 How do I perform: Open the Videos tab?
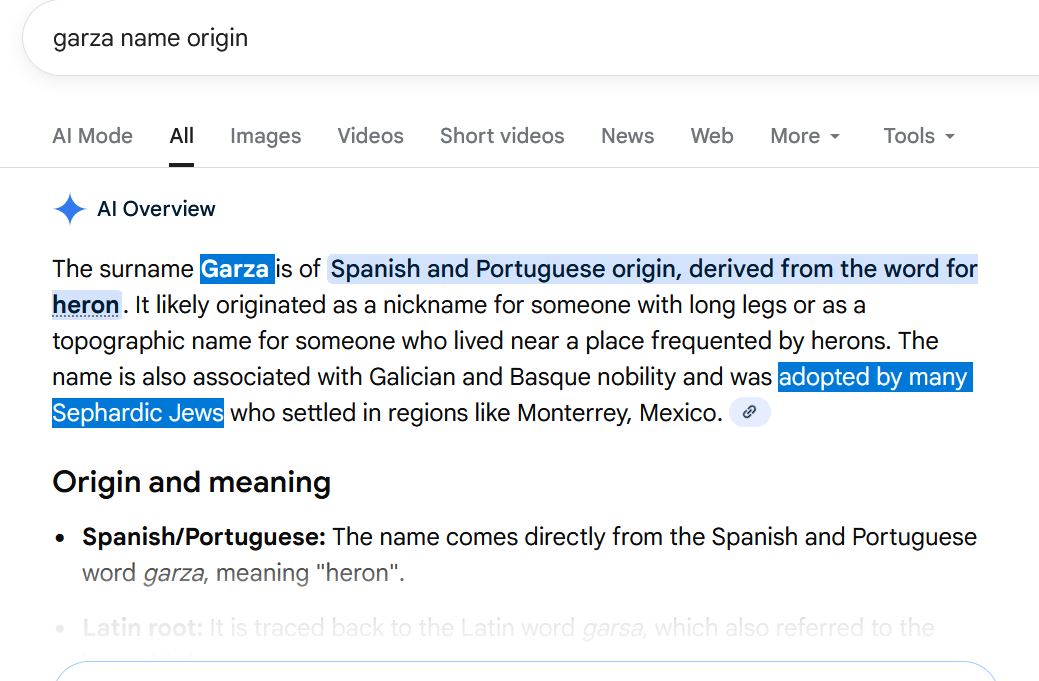pos(370,136)
